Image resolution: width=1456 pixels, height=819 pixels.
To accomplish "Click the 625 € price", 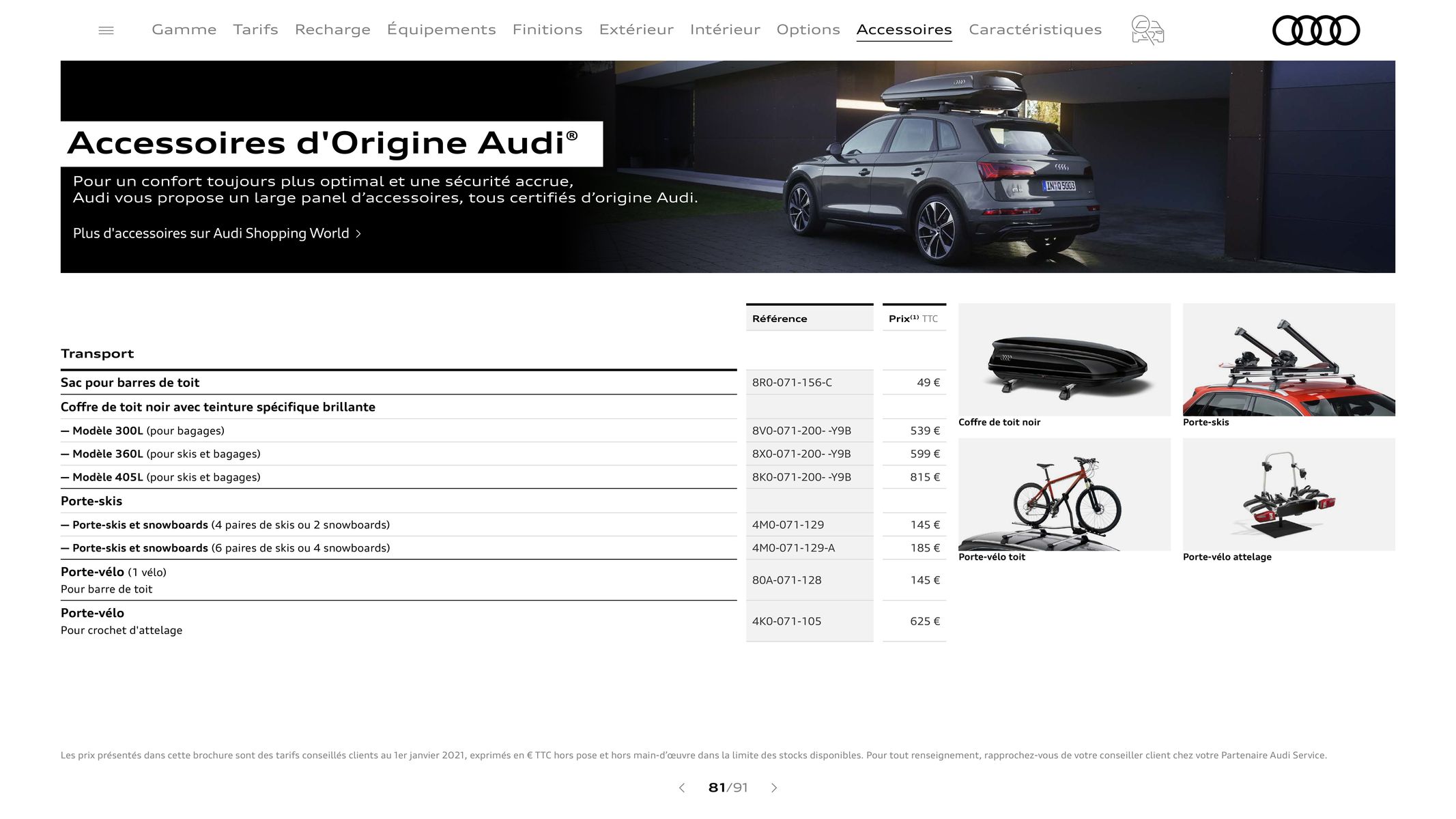I will (925, 621).
